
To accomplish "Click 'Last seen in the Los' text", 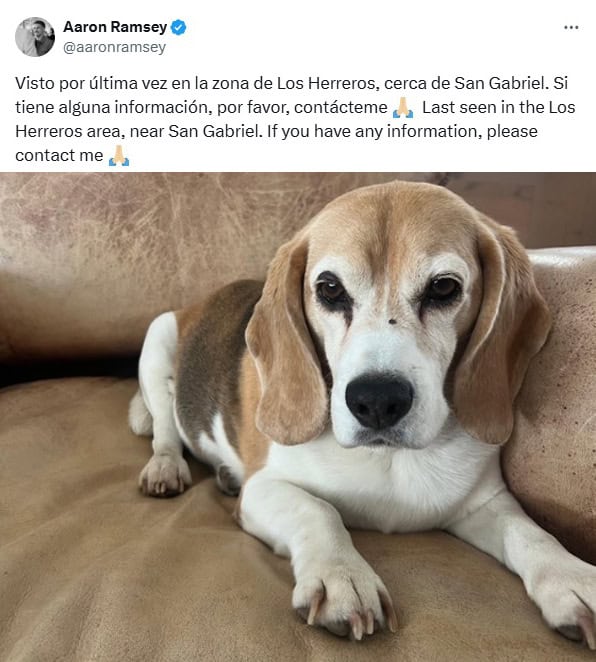I will 498,107.
